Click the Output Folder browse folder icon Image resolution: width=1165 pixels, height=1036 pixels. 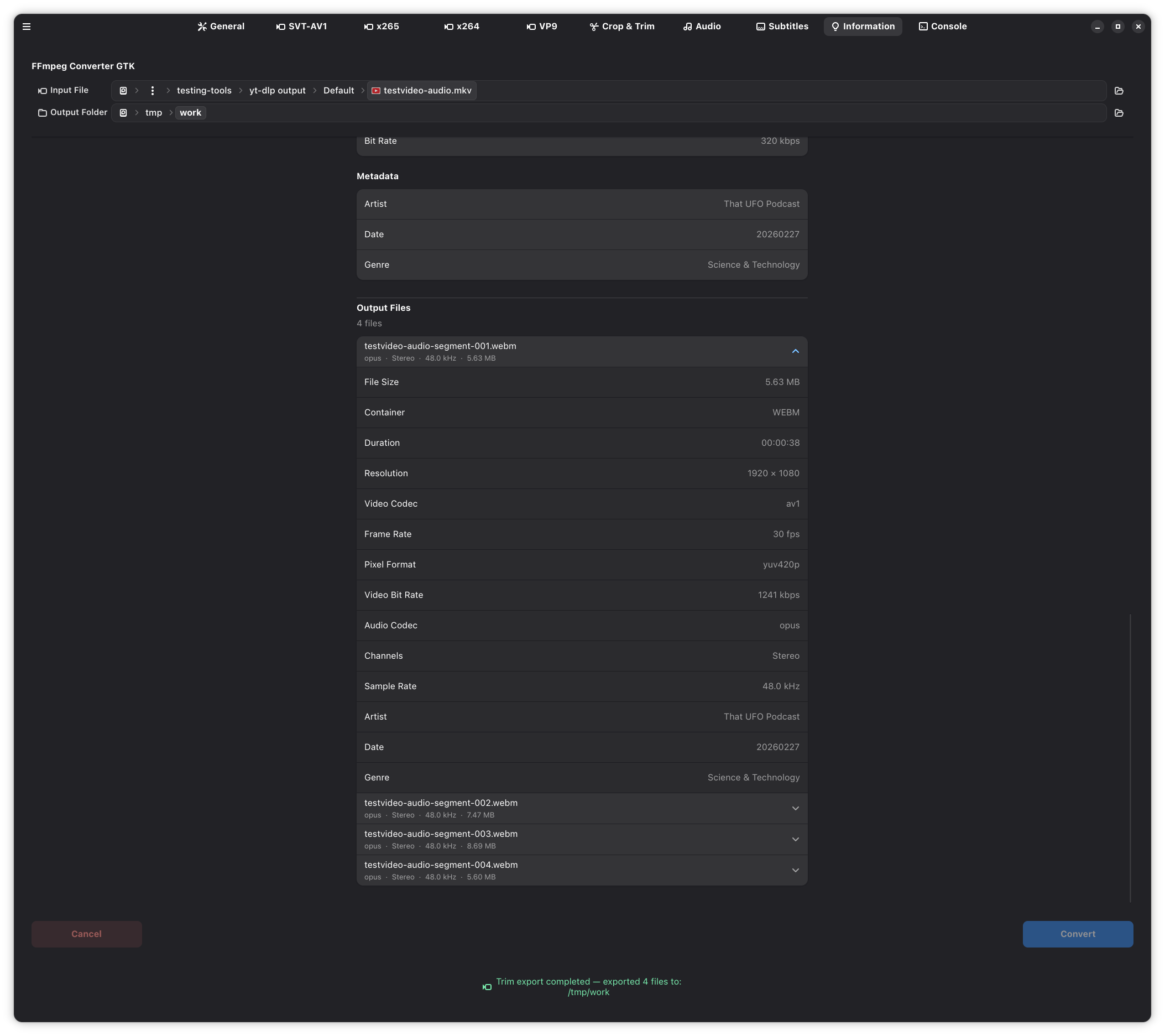pos(1118,113)
